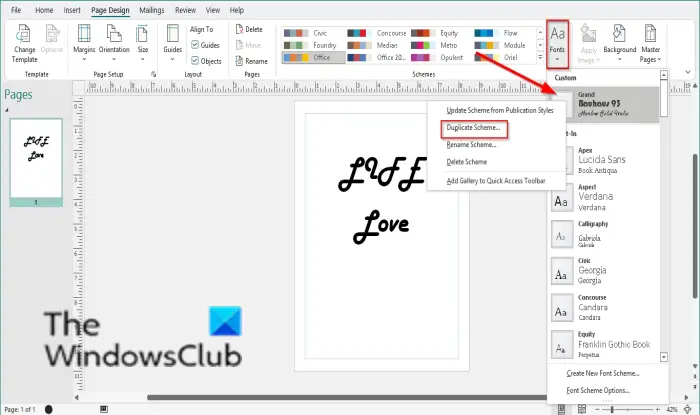Image resolution: width=700 pixels, height=415 pixels.
Task: Select the Equity Franklin Gothic font scheme
Action: click(x=604, y=344)
